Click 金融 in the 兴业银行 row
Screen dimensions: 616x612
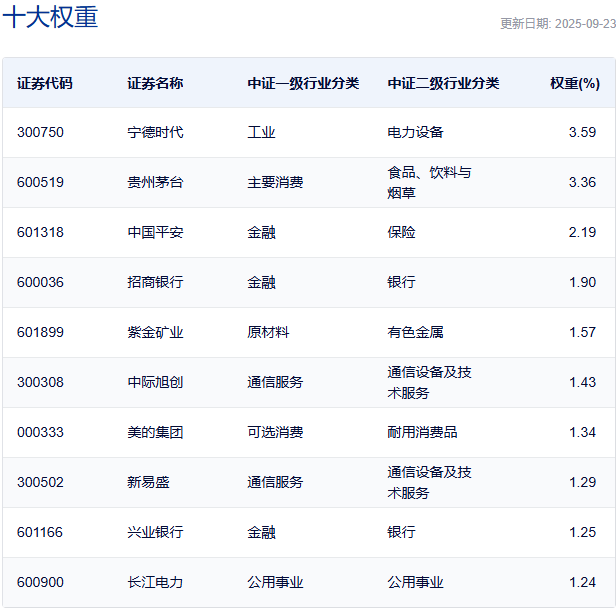[x=261, y=532]
